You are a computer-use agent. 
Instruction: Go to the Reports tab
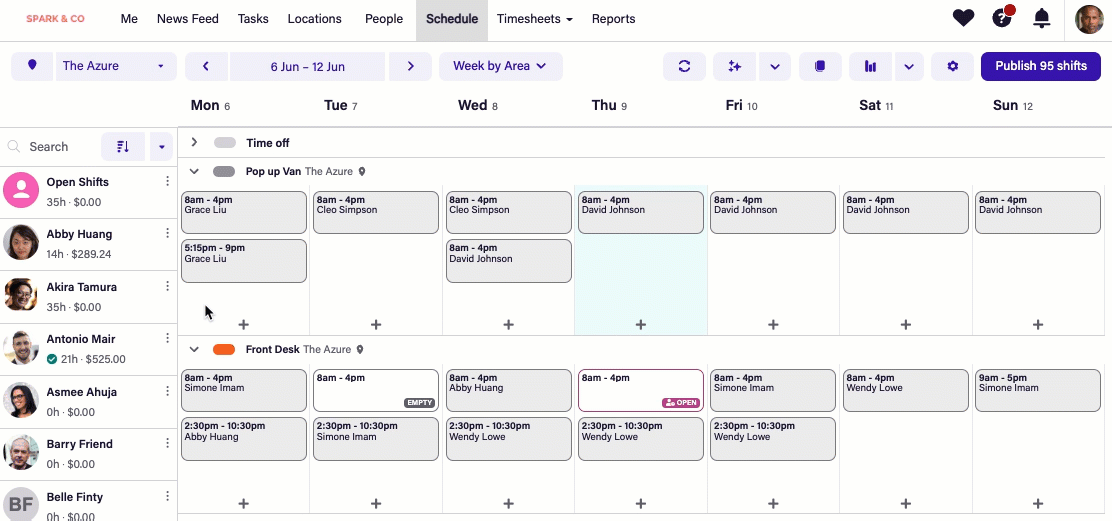coord(613,19)
